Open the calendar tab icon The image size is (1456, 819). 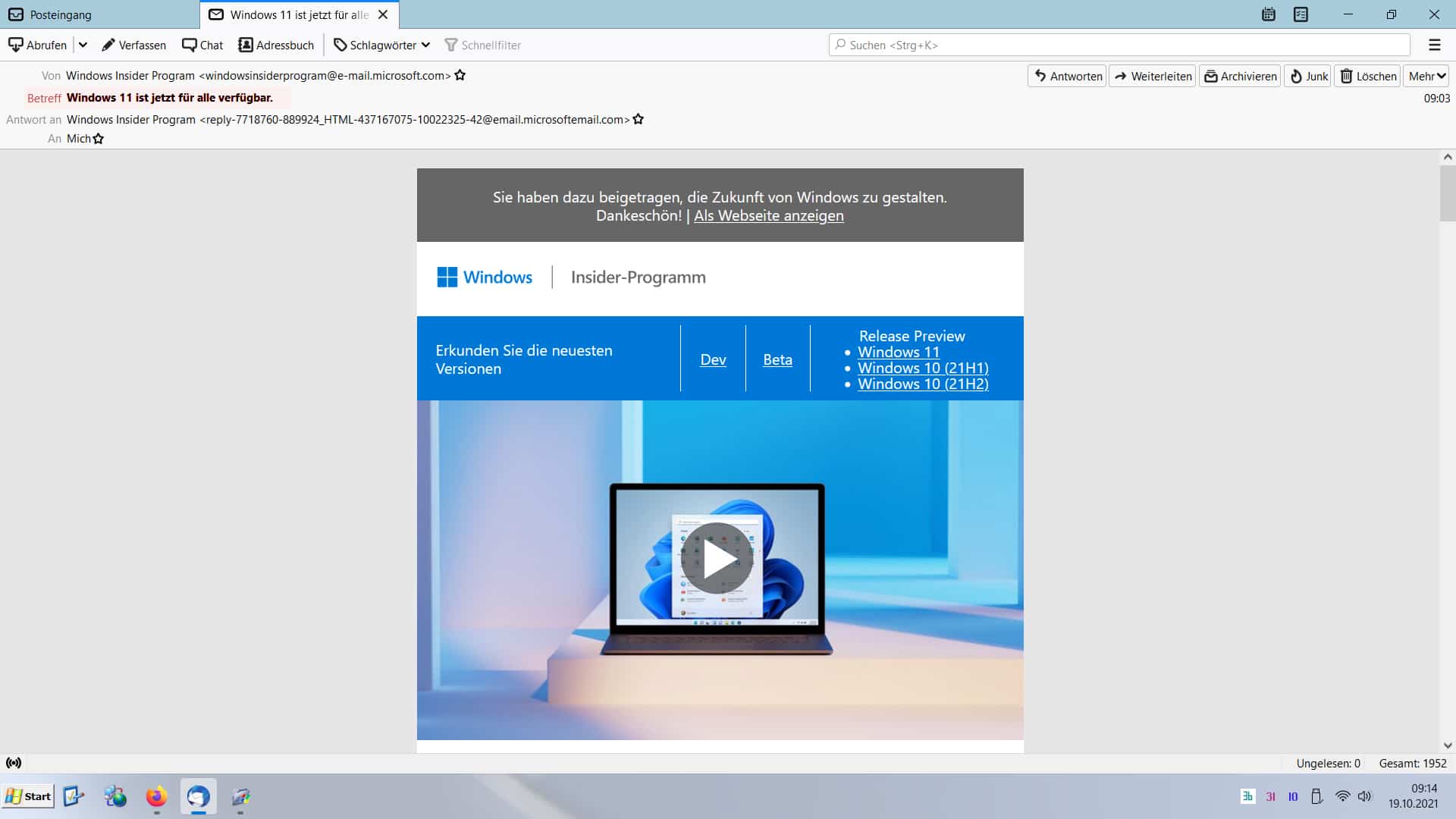pos(1269,14)
